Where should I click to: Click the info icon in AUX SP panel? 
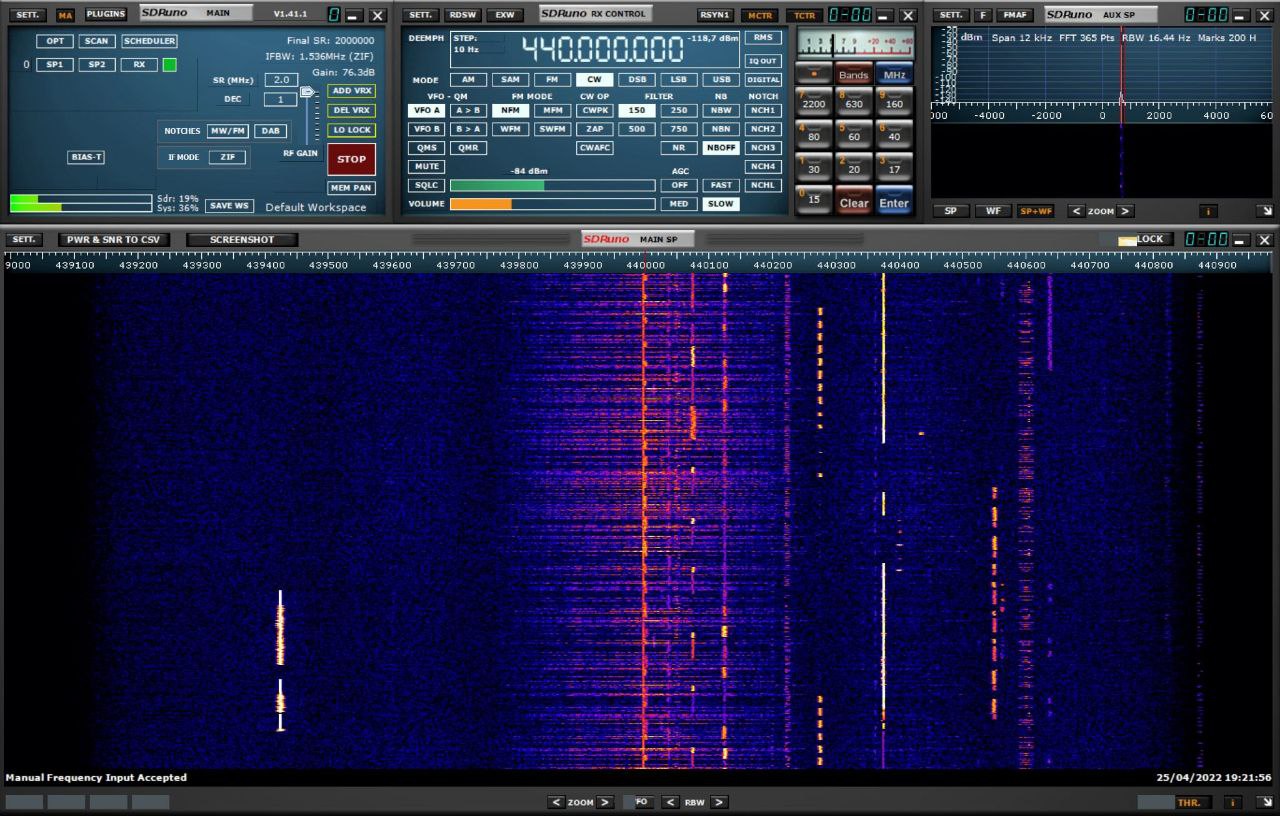tap(1209, 211)
